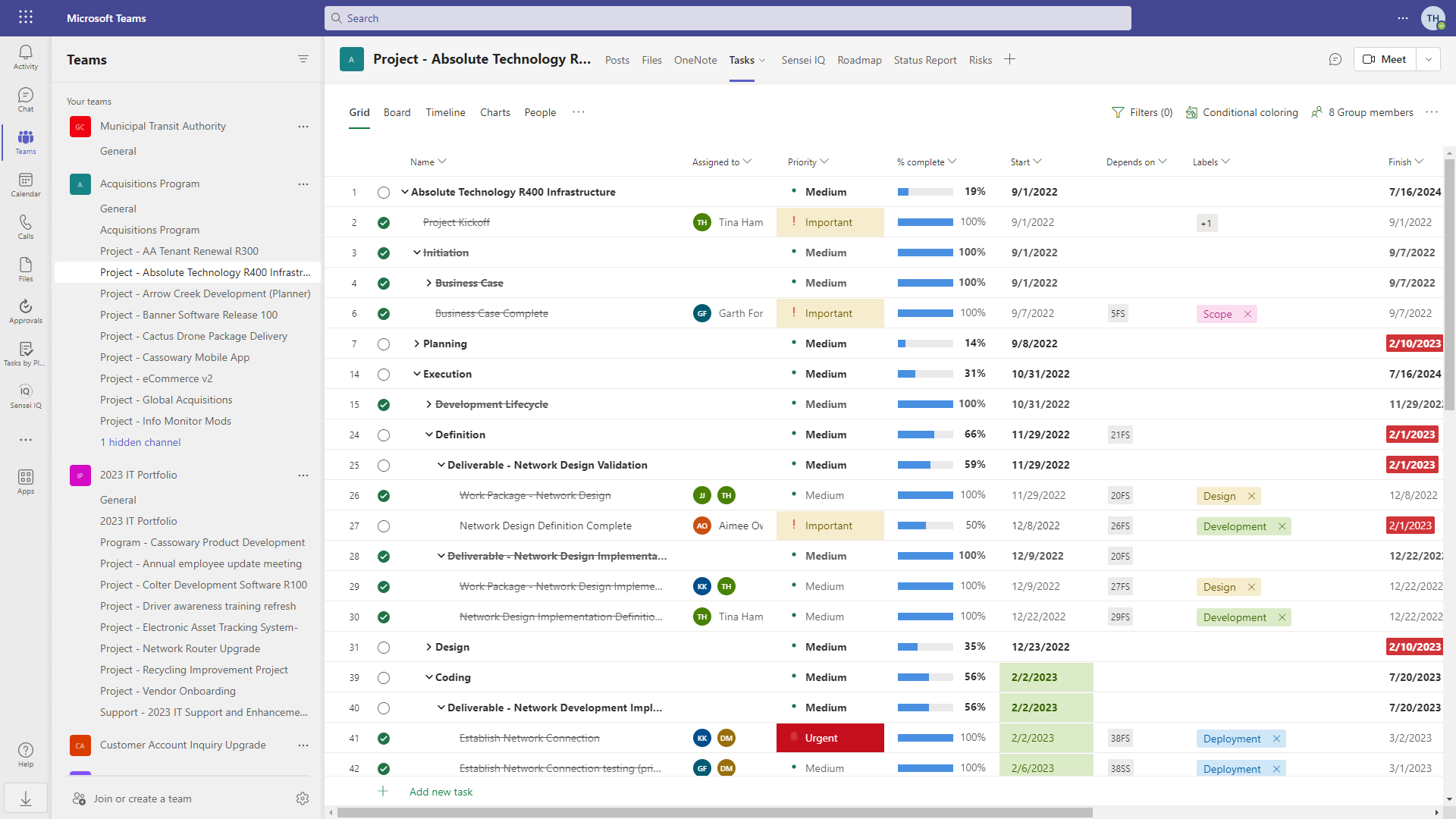Open grid more options ellipsis beside Group members

click(1432, 112)
